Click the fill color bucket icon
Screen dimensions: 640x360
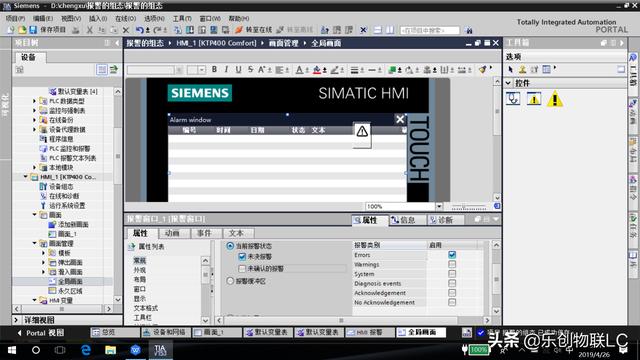317,70
